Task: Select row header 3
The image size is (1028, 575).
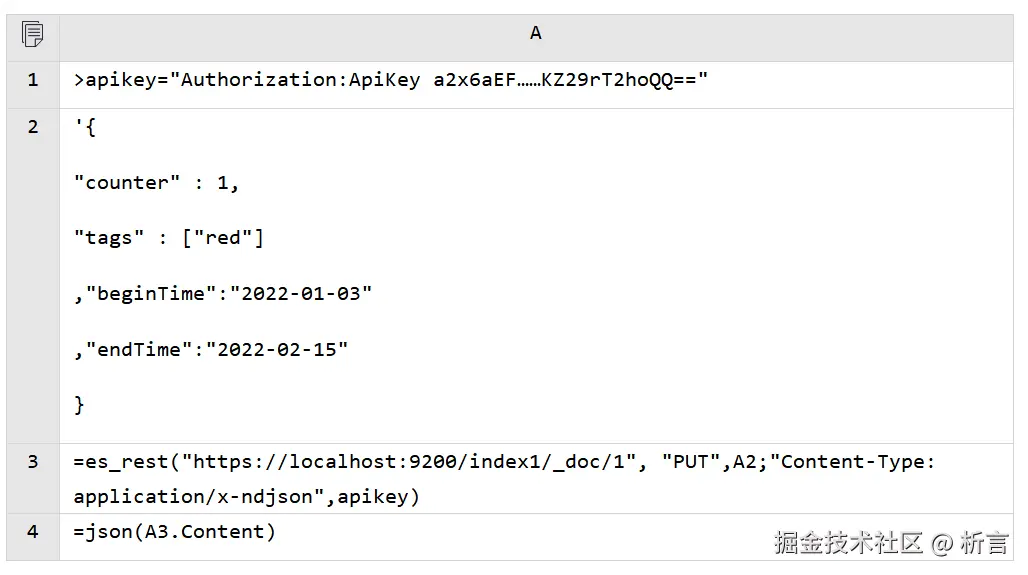Action: pyautogui.click(x=33, y=479)
